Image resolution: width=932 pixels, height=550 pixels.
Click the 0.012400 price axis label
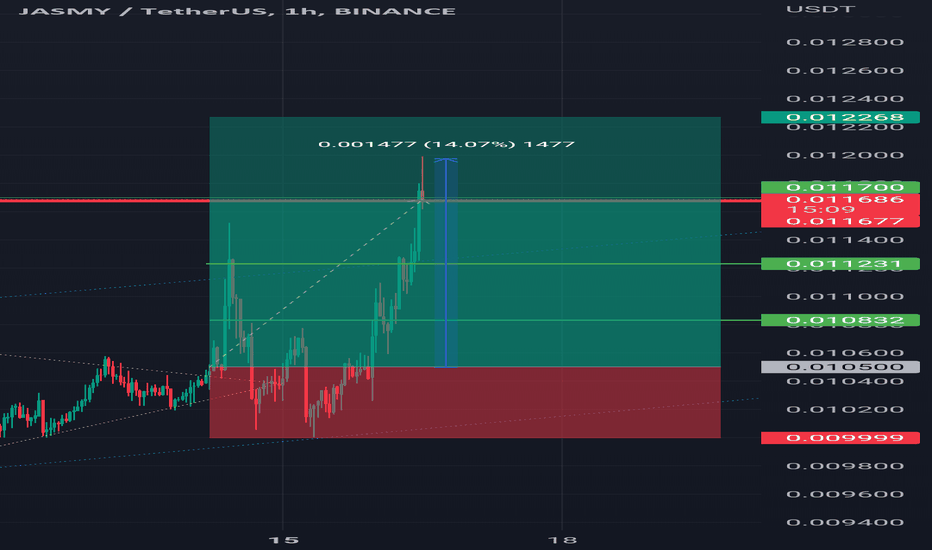pyautogui.click(x=845, y=99)
